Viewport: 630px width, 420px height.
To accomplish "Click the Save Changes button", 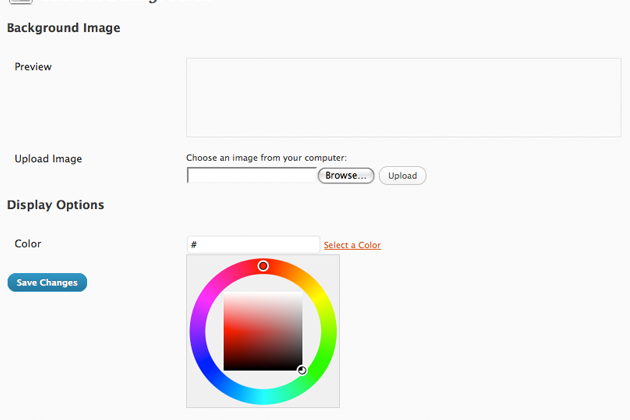I will click(x=47, y=283).
